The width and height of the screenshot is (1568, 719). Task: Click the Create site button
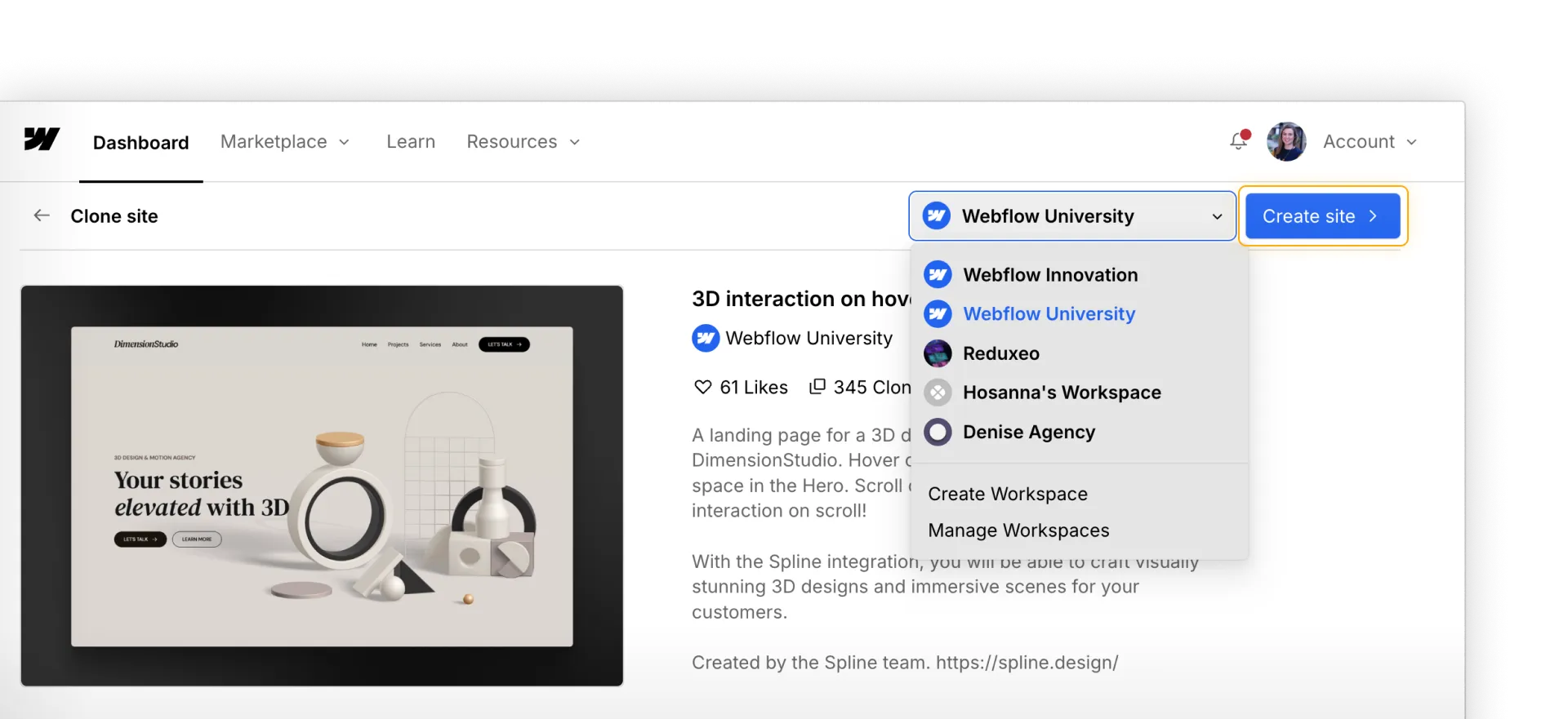click(1322, 215)
